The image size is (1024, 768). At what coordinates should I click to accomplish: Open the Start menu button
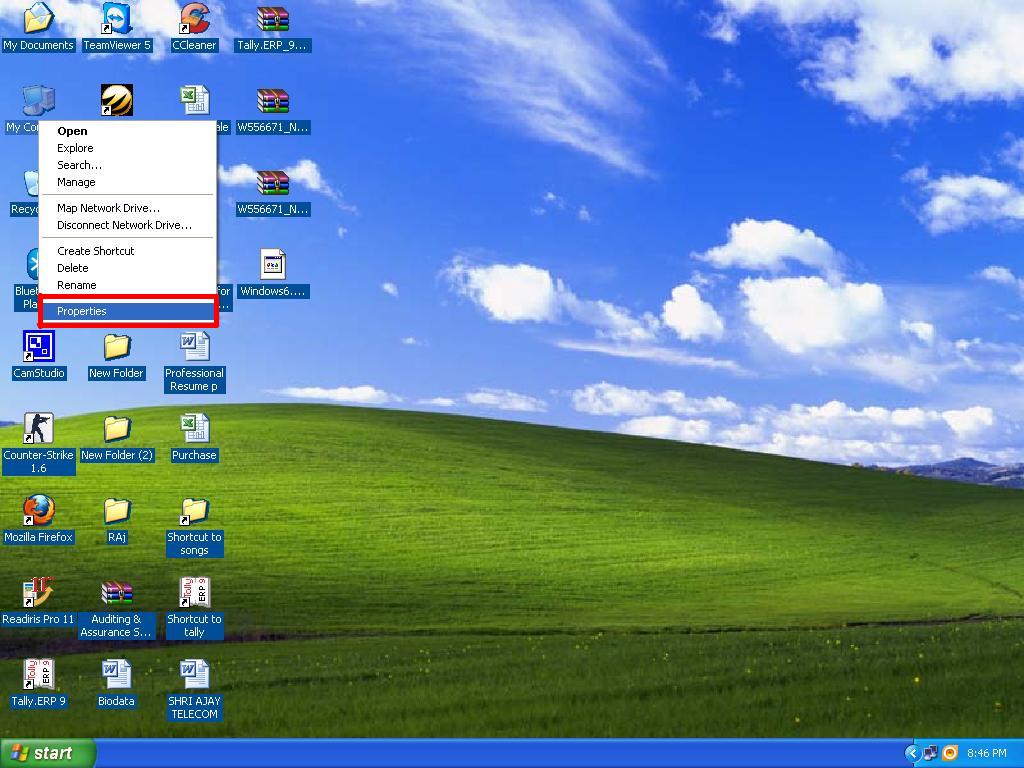48,753
